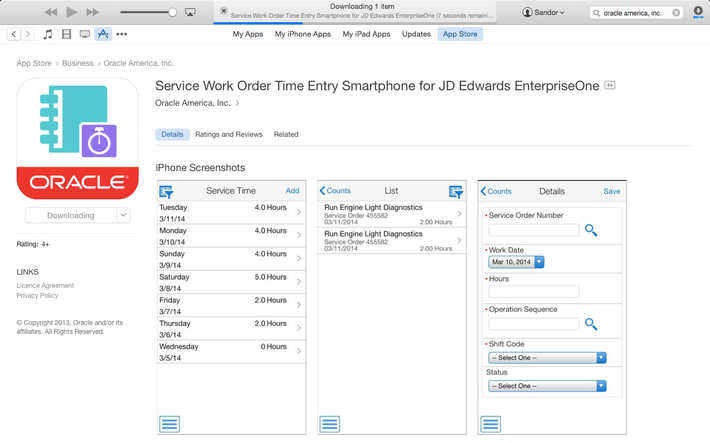
Task: Click the menu icon below Details screenshot
Action: [490, 424]
